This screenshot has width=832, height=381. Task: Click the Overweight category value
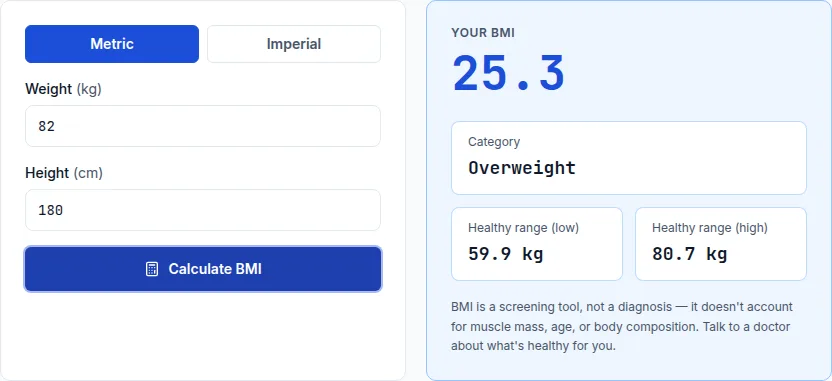tap(522, 168)
